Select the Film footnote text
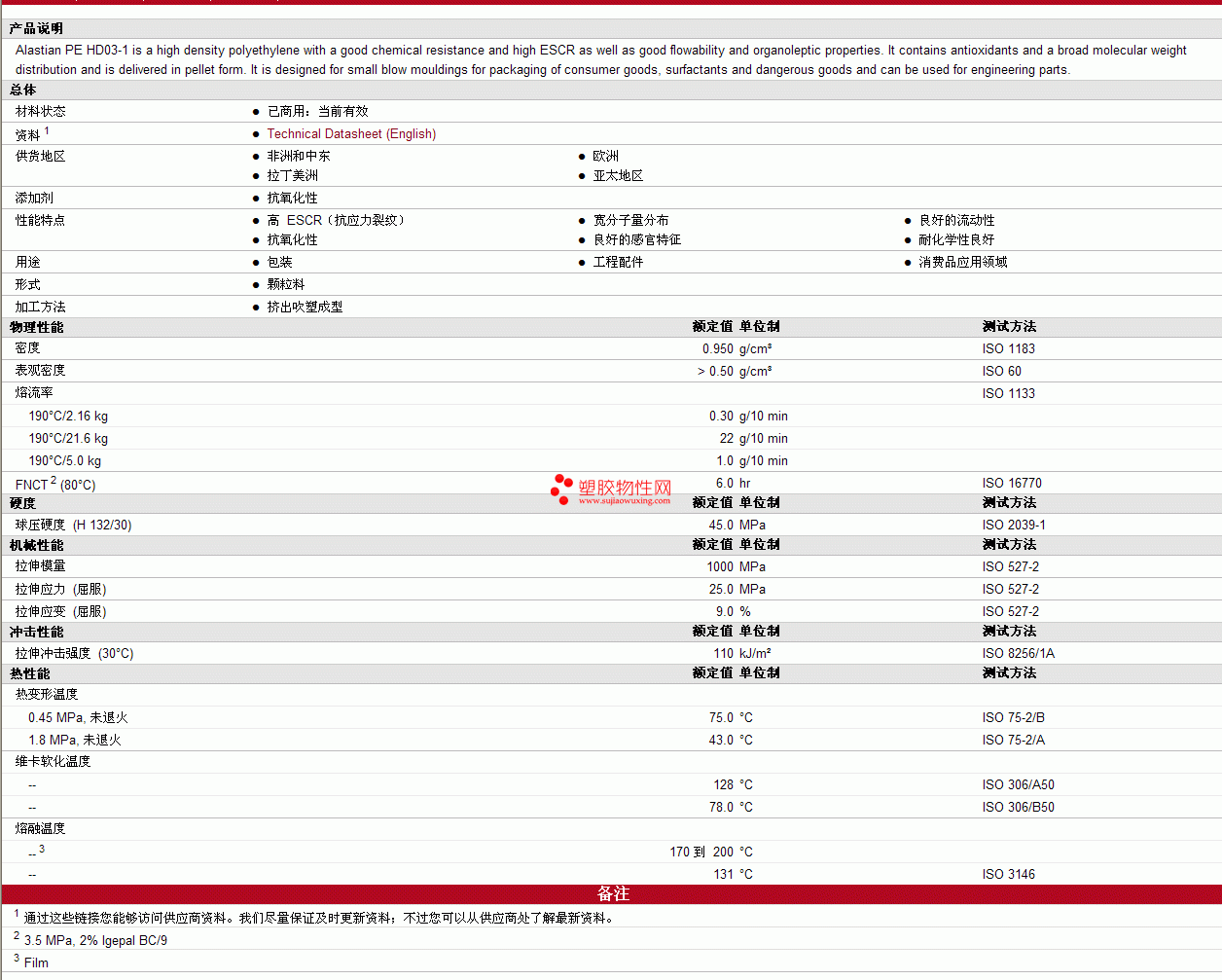The image size is (1222, 980). coord(36,963)
